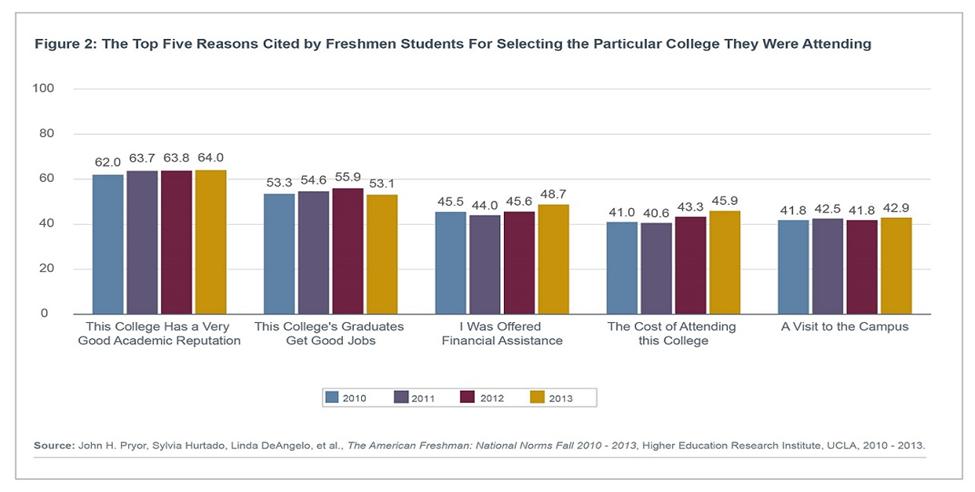Click "This College's Graduates Get Good Jobs" label

click(x=332, y=333)
